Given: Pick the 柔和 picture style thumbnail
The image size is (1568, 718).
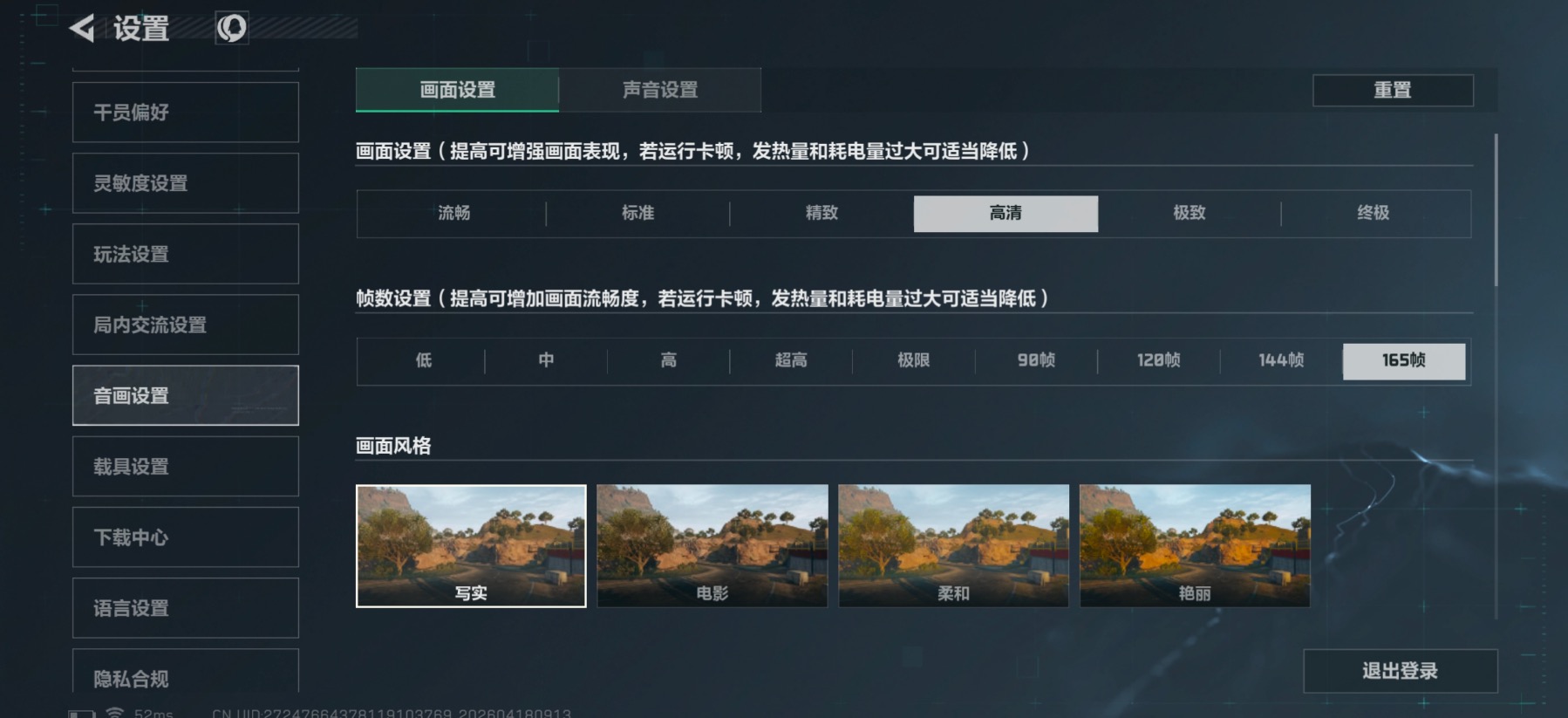Looking at the screenshot, I should (953, 546).
